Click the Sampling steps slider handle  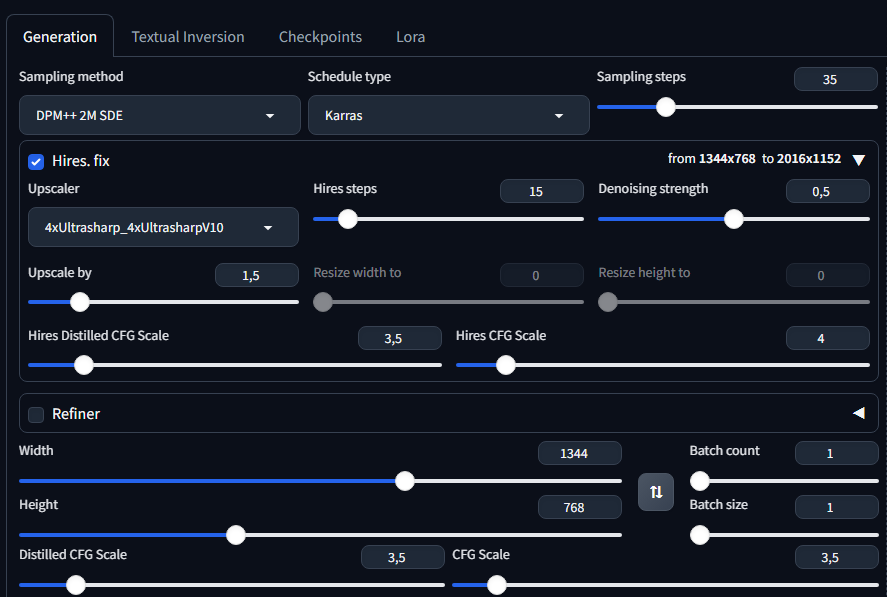666,107
